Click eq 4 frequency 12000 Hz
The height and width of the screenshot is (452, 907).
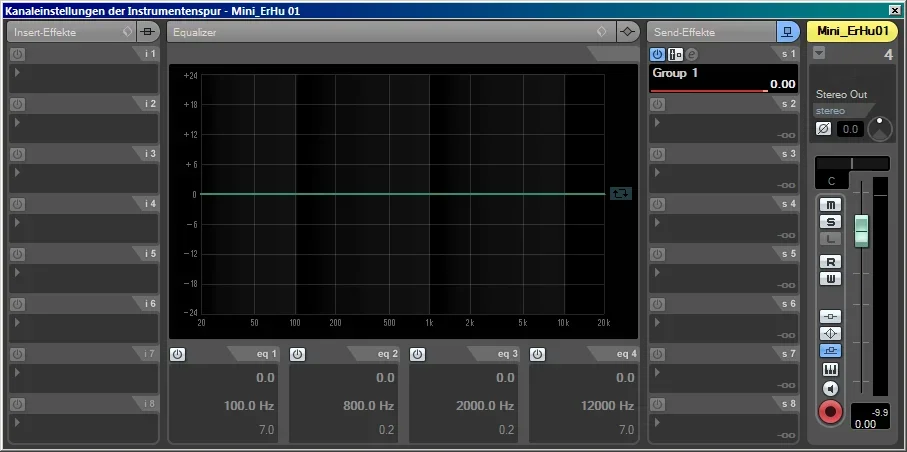click(x=607, y=406)
